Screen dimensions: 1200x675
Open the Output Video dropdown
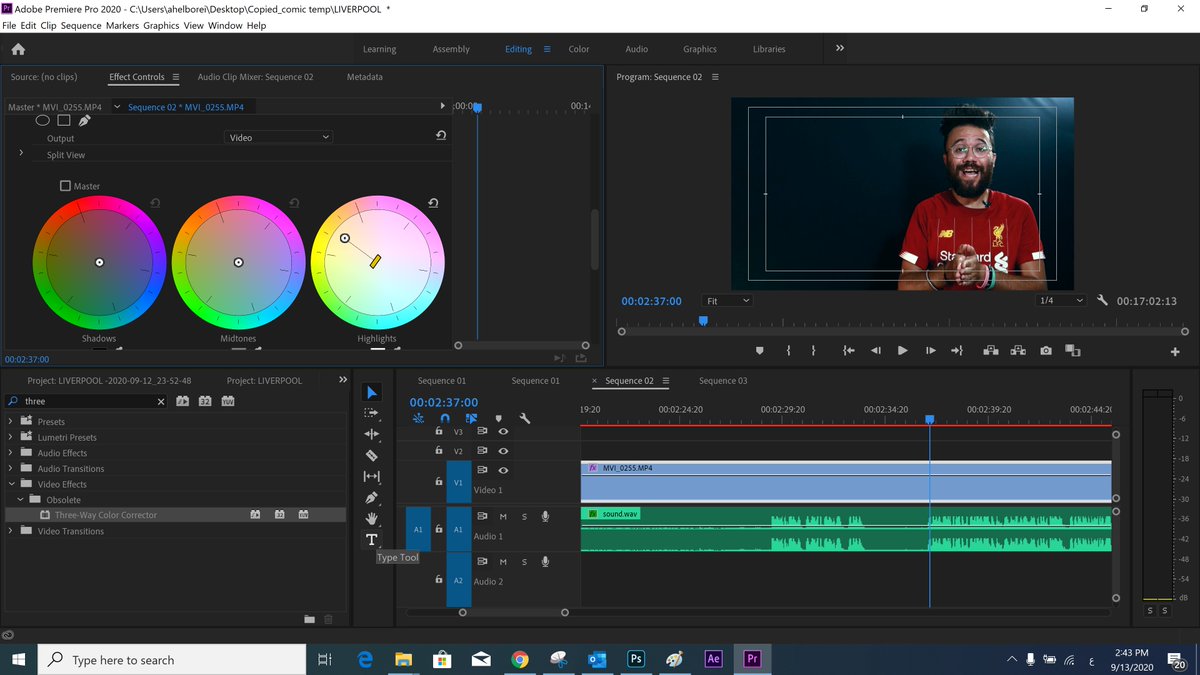277,138
